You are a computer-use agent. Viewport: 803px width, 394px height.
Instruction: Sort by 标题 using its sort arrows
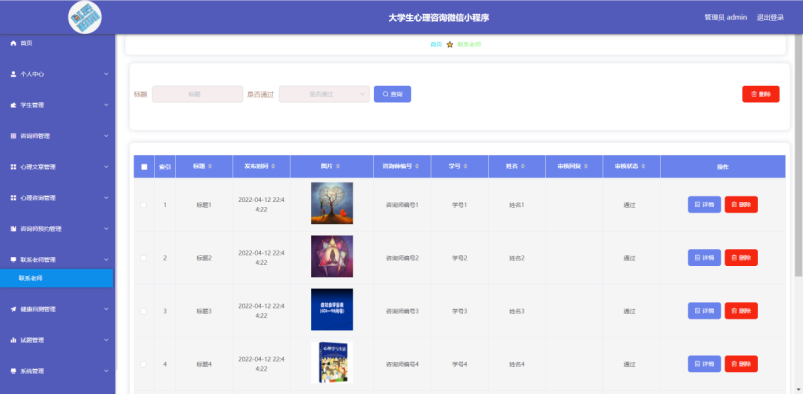(210, 167)
